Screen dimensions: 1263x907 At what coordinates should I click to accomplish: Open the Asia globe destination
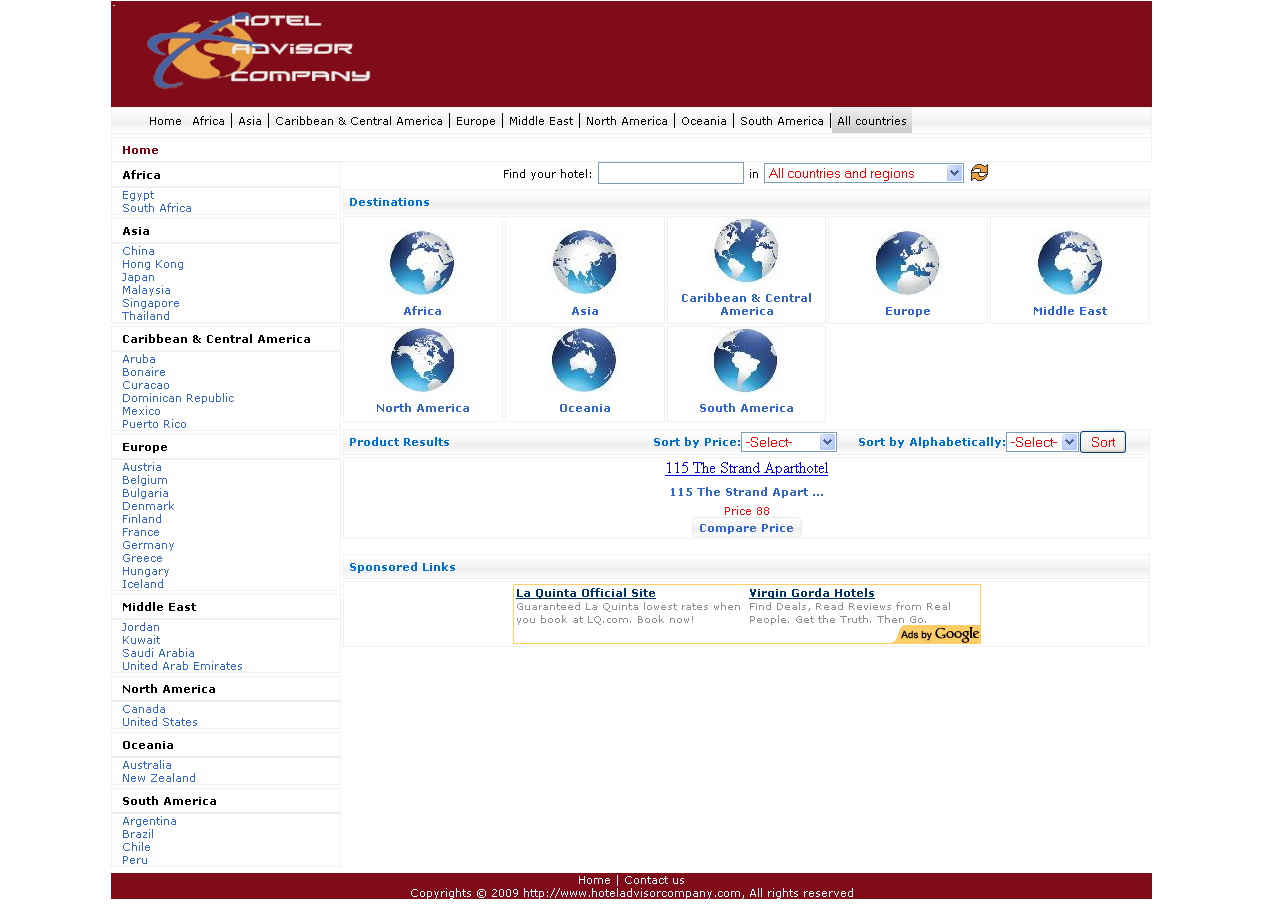[584, 263]
